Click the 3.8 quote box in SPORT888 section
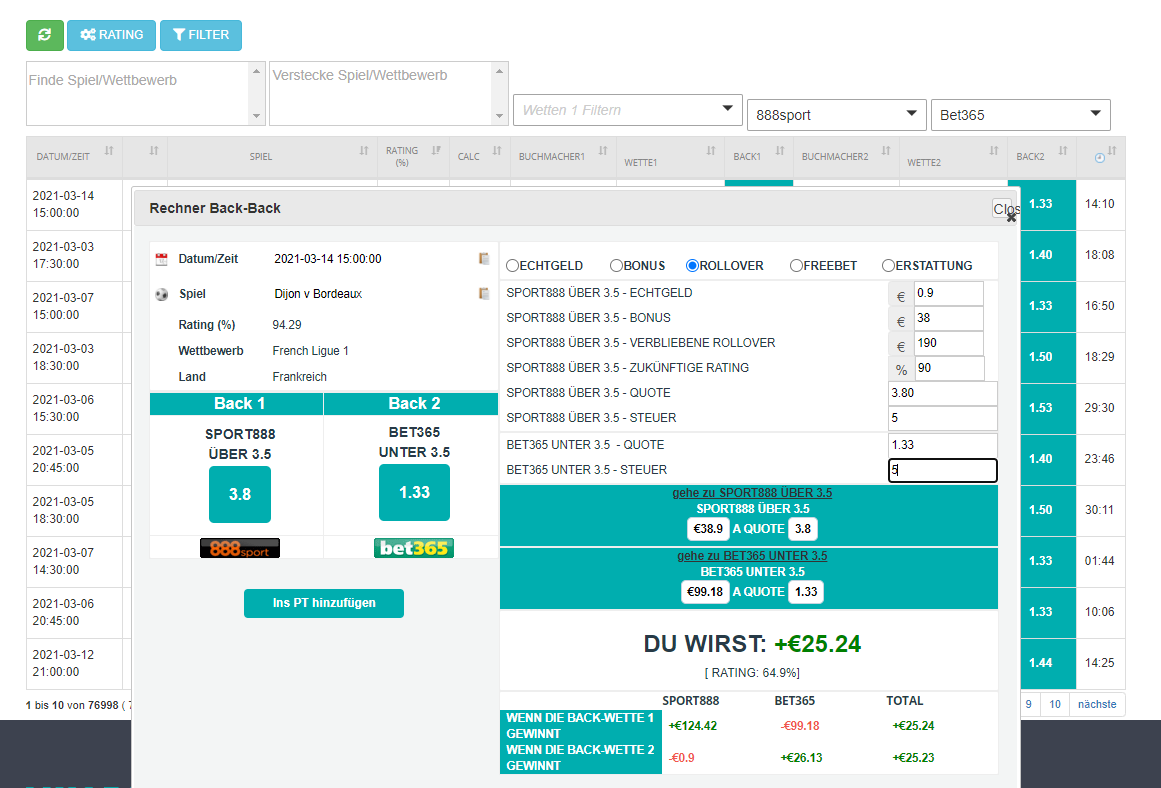Image resolution: width=1161 pixels, height=788 pixels. click(803, 529)
